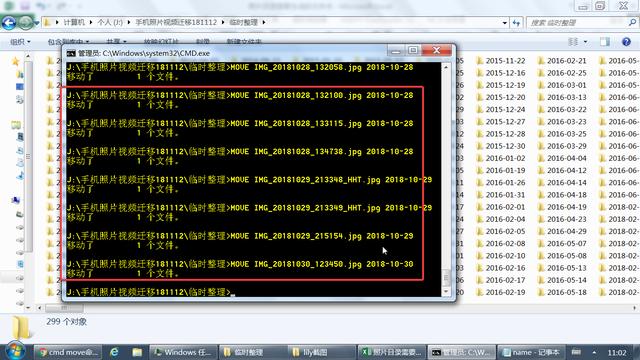
Task: Show hidden tray icons arrow
Action: (x=594, y=352)
